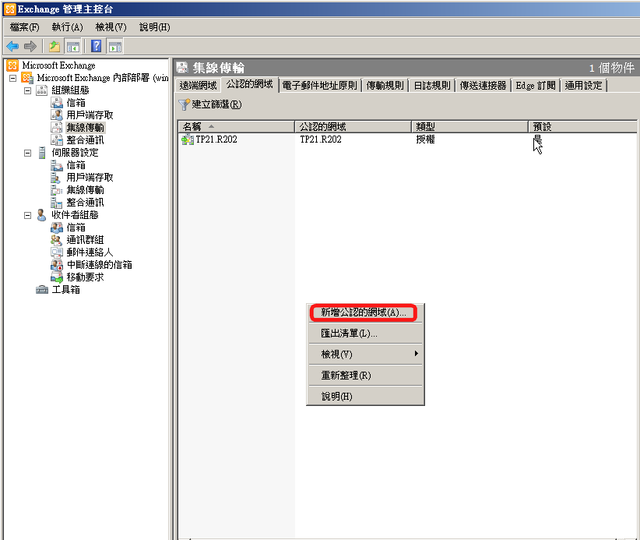Toggle the action pane toolbar icon

116,47
